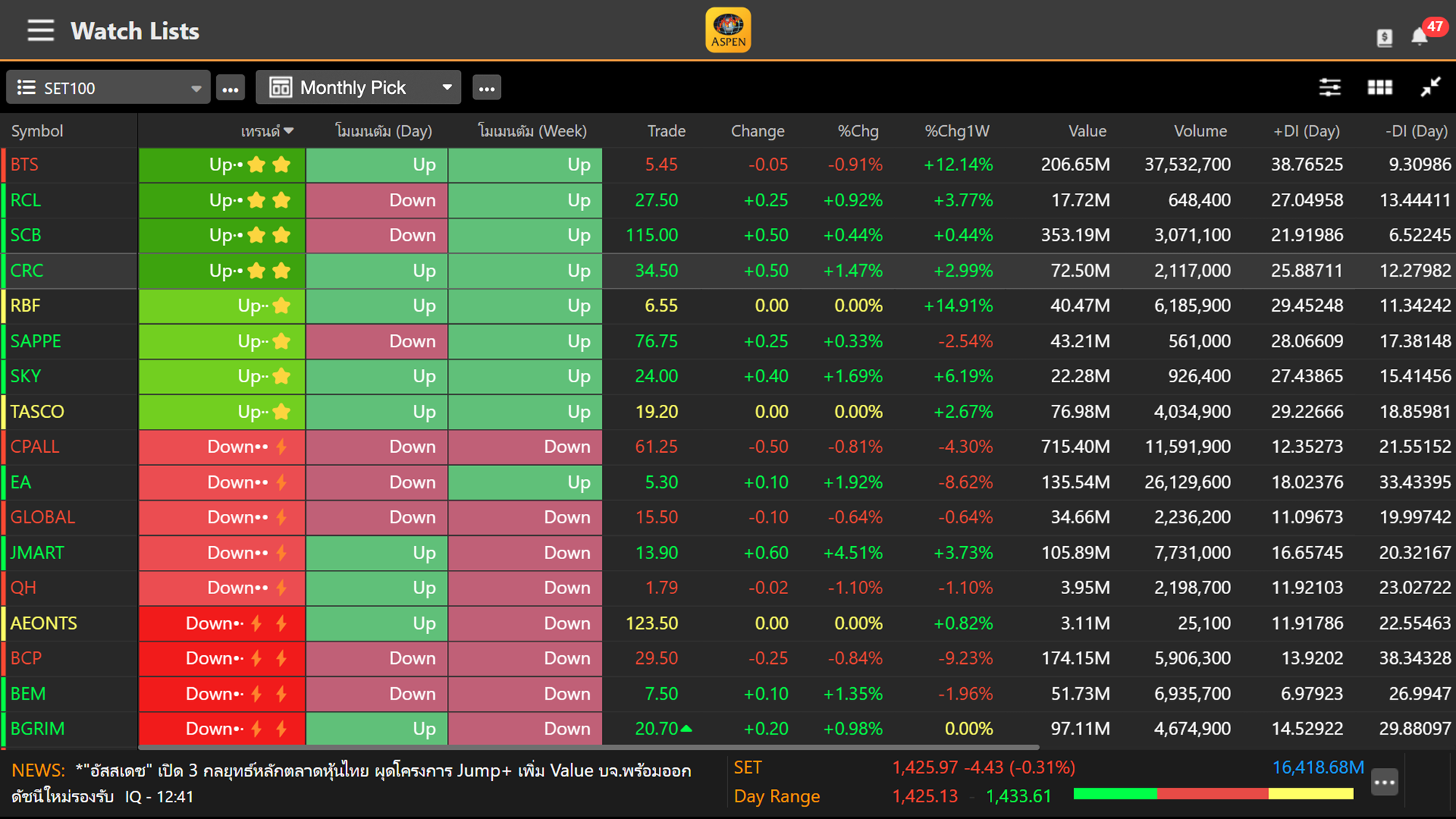Viewport: 1456px width, 819px height.
Task: Click the up arrow beside BGRIM price
Action: (686, 727)
